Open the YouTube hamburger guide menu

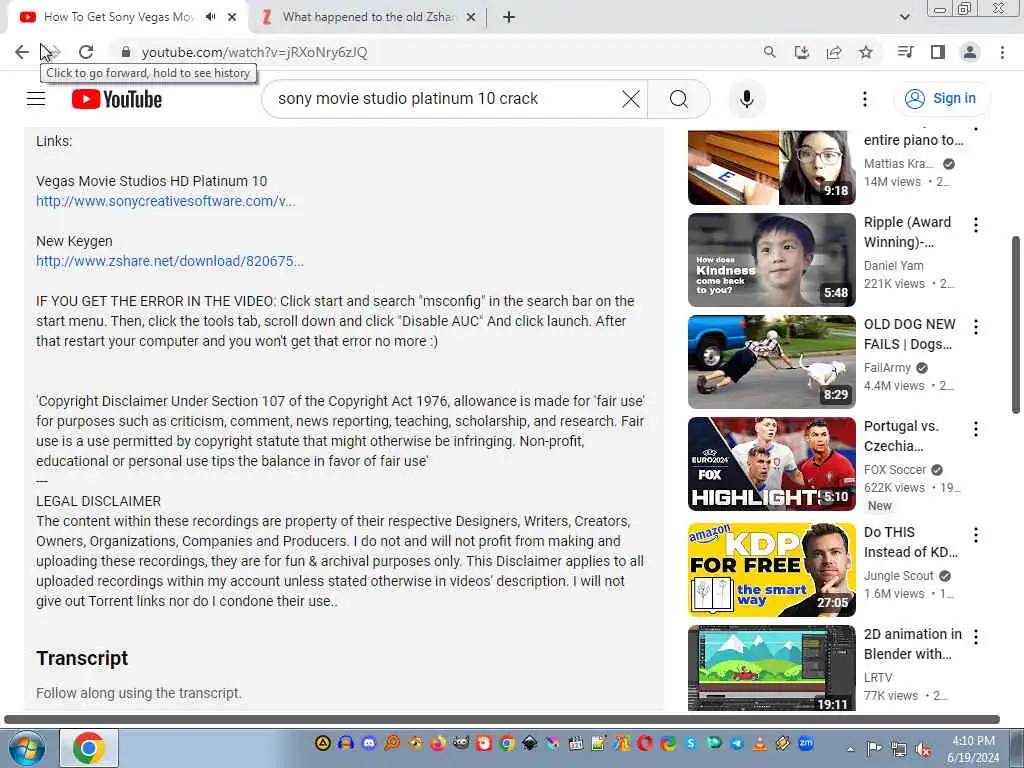click(x=36, y=99)
